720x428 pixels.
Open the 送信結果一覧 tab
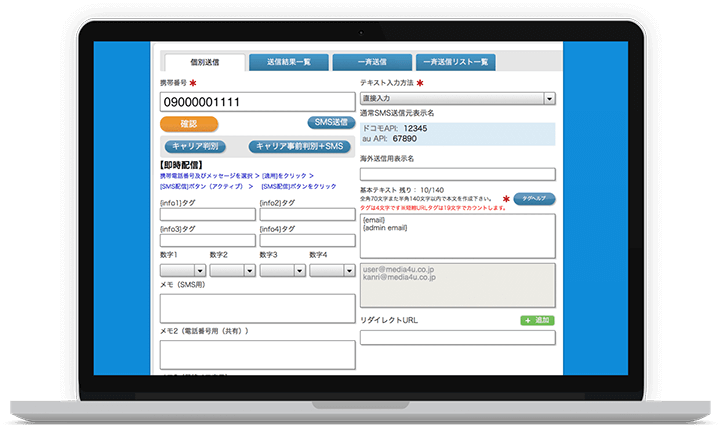[x=289, y=62]
